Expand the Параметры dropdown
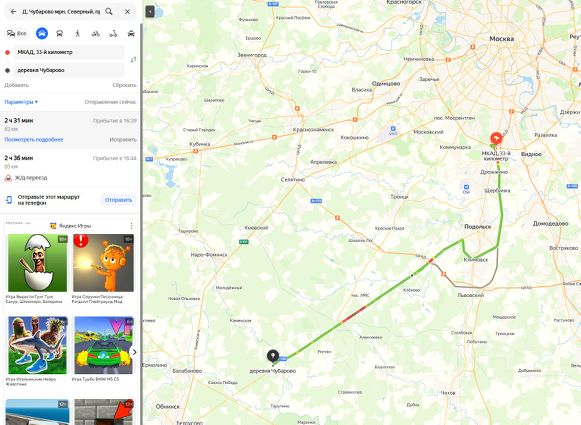 pyautogui.click(x=21, y=102)
